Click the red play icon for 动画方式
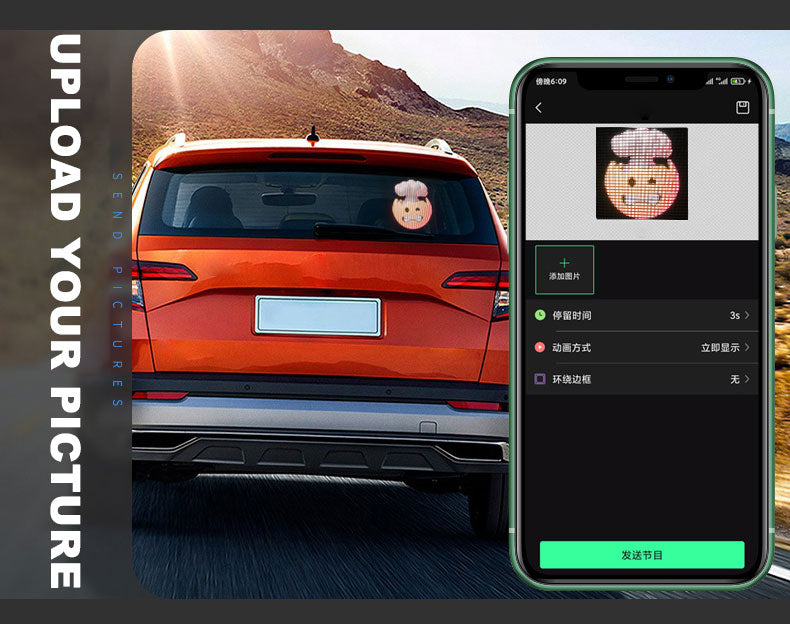This screenshot has width=790, height=624. pyautogui.click(x=540, y=347)
